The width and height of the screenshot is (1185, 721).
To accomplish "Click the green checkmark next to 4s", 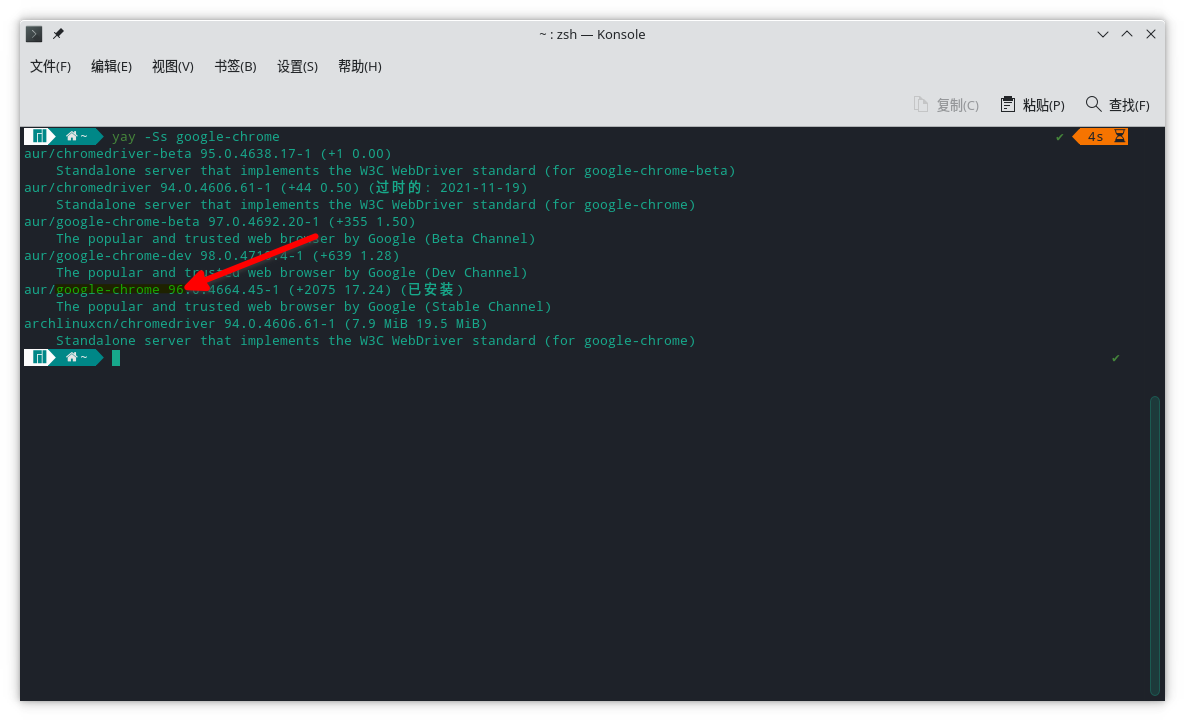I will click(1060, 137).
